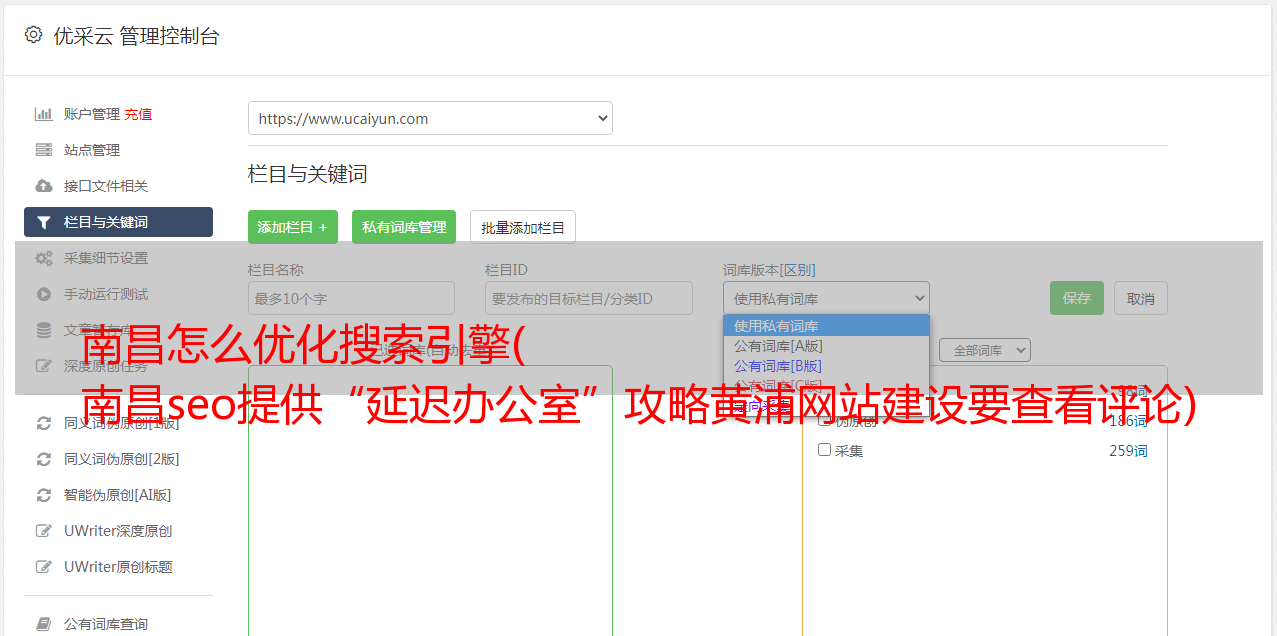Screen dimensions: 1277x636
Task: Click the red 充值 link
Action: (x=138, y=114)
